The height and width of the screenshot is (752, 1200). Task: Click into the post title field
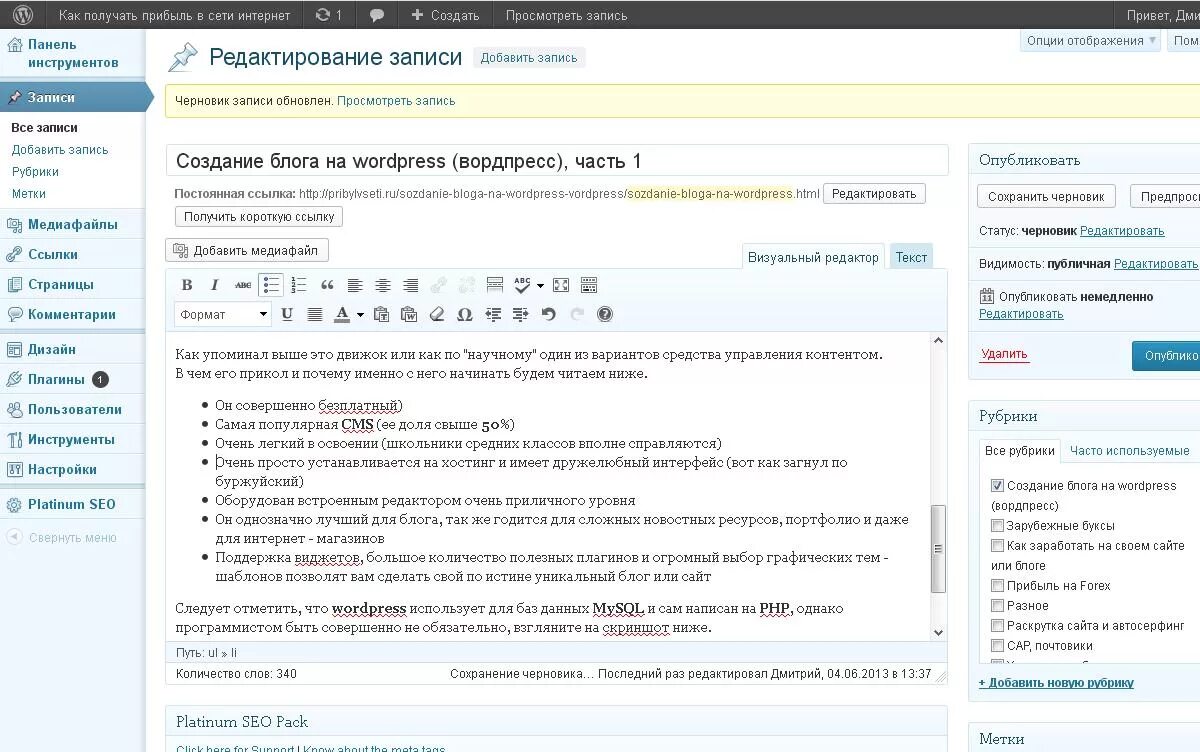tap(557, 161)
